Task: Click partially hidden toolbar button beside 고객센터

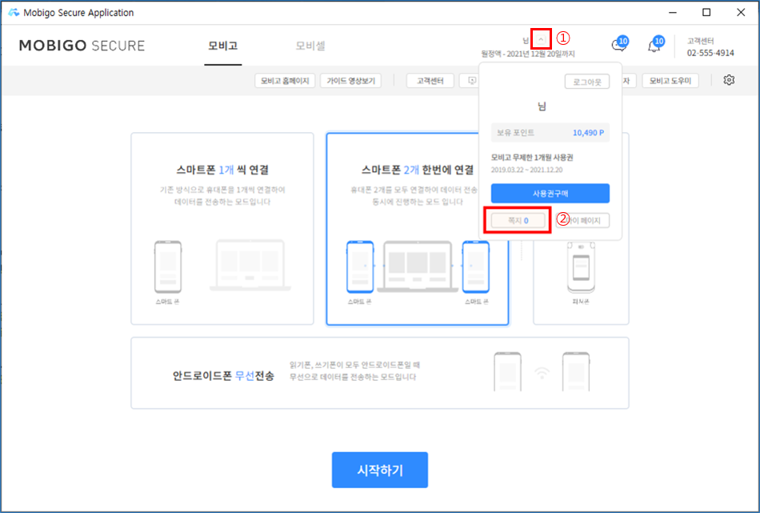Action: pos(469,80)
